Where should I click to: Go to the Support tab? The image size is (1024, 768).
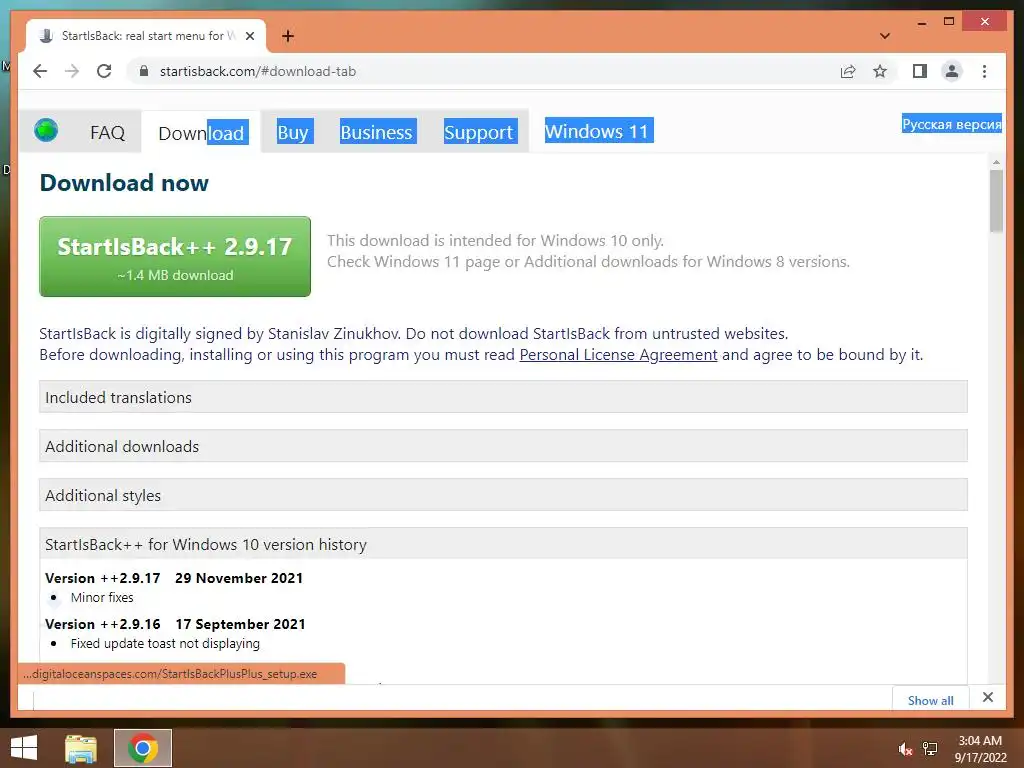coord(479,132)
